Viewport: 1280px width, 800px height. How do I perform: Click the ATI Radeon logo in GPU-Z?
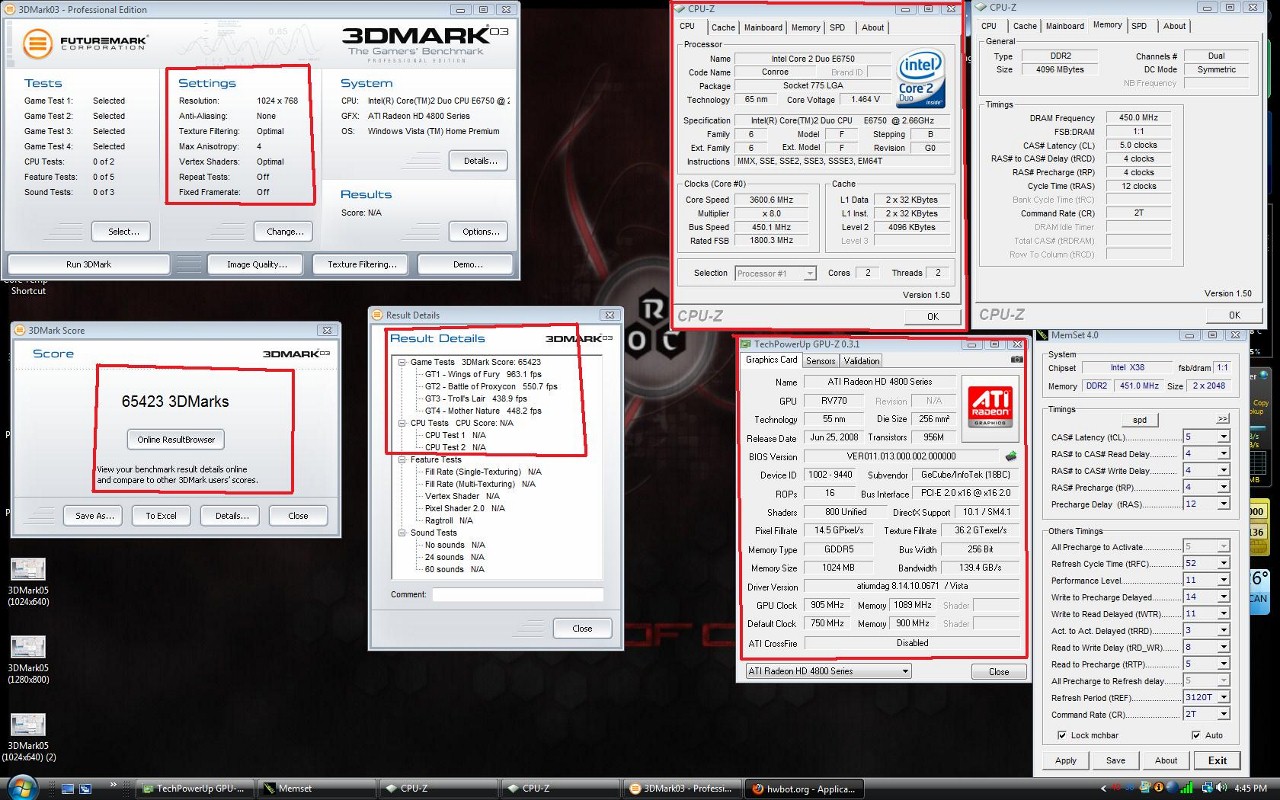point(991,405)
